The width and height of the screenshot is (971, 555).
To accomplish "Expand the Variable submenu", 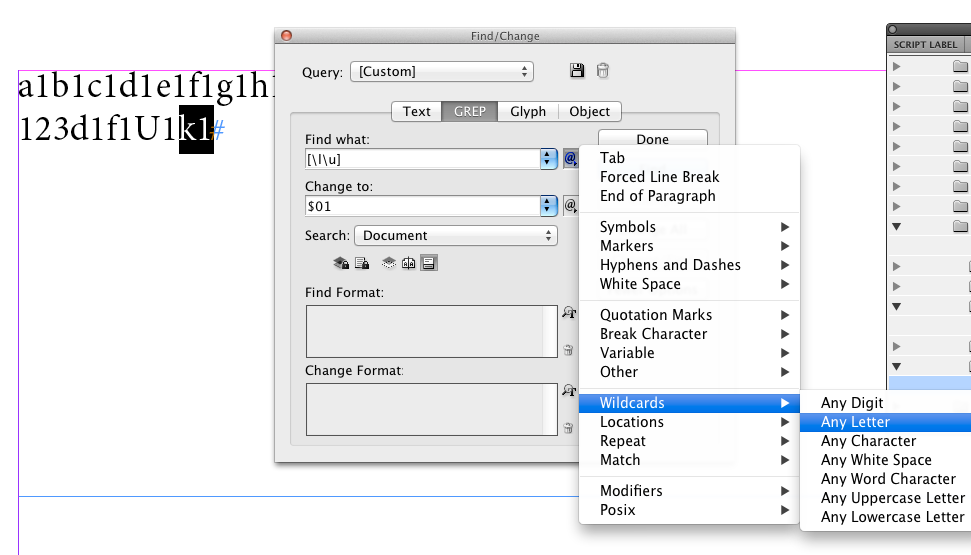I will 689,353.
